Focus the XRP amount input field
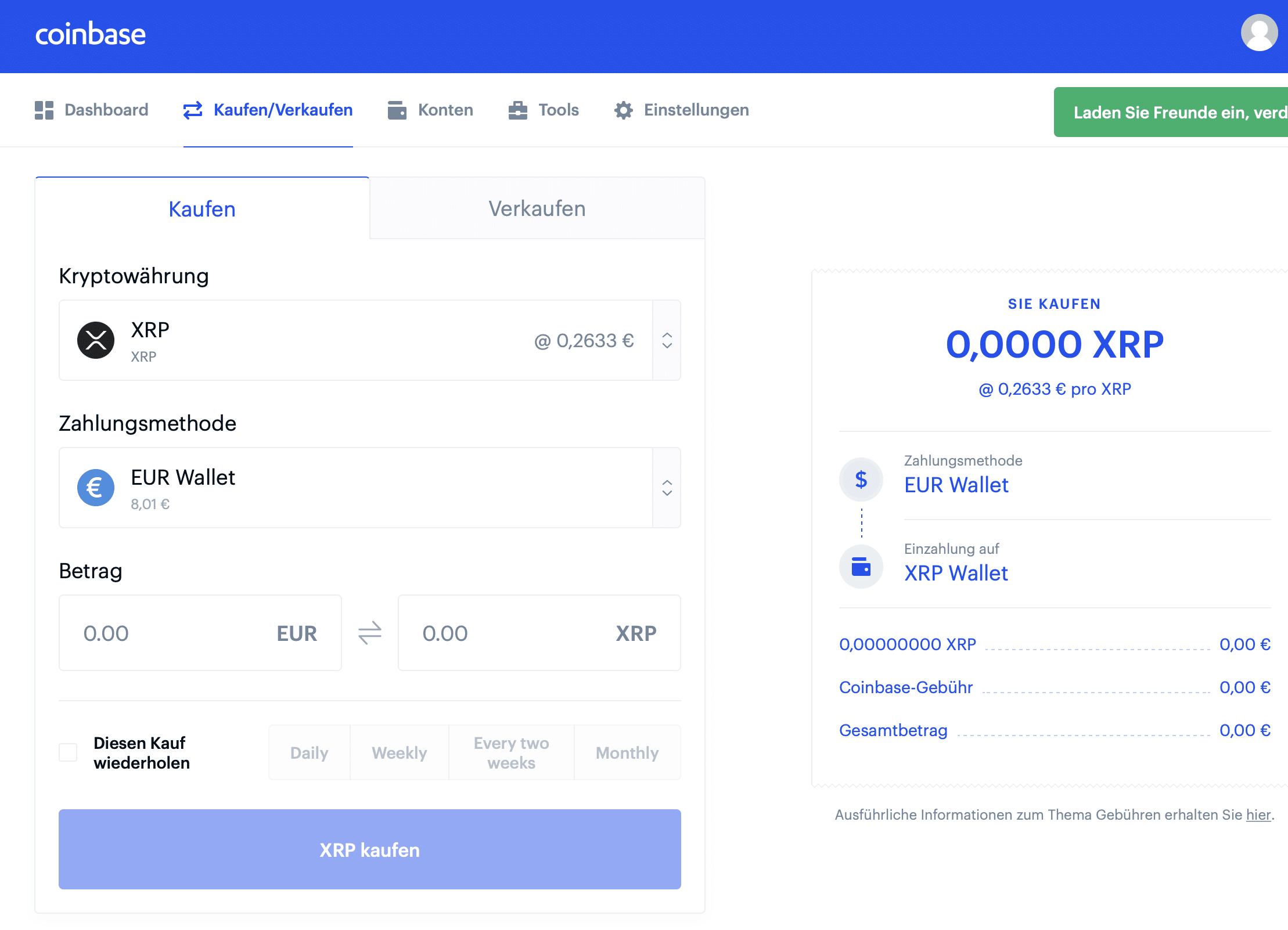Image resolution: width=1288 pixels, height=930 pixels. (539, 633)
